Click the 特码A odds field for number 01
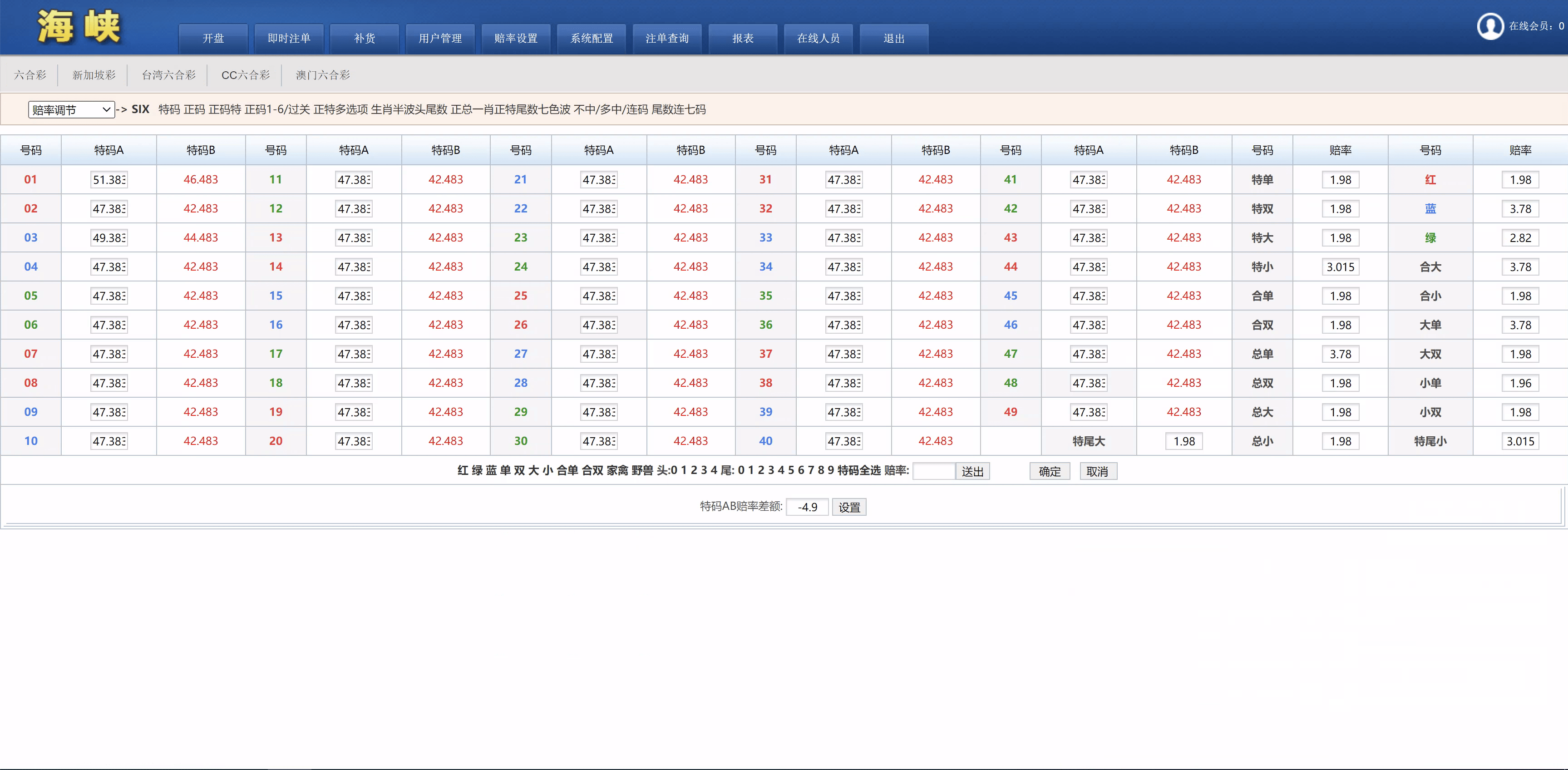Screen dimensions: 1568x770 tap(109, 180)
